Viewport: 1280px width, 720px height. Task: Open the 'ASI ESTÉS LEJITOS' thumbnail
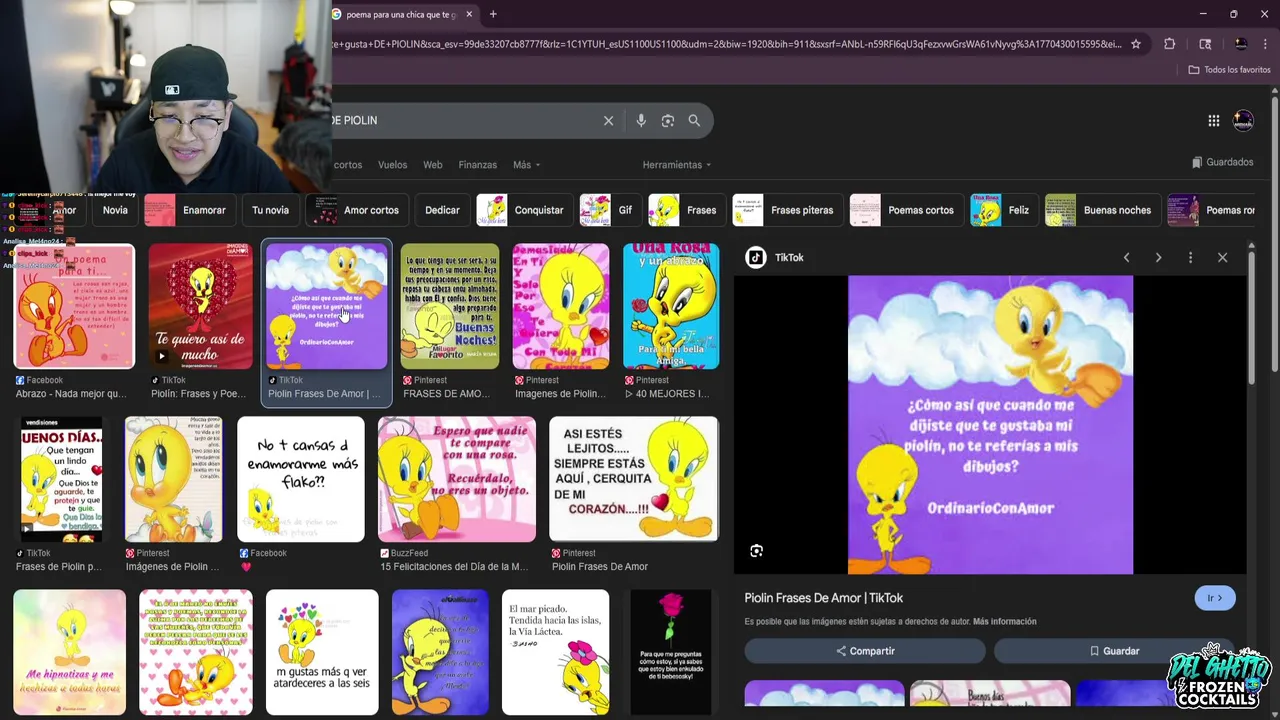(634, 480)
